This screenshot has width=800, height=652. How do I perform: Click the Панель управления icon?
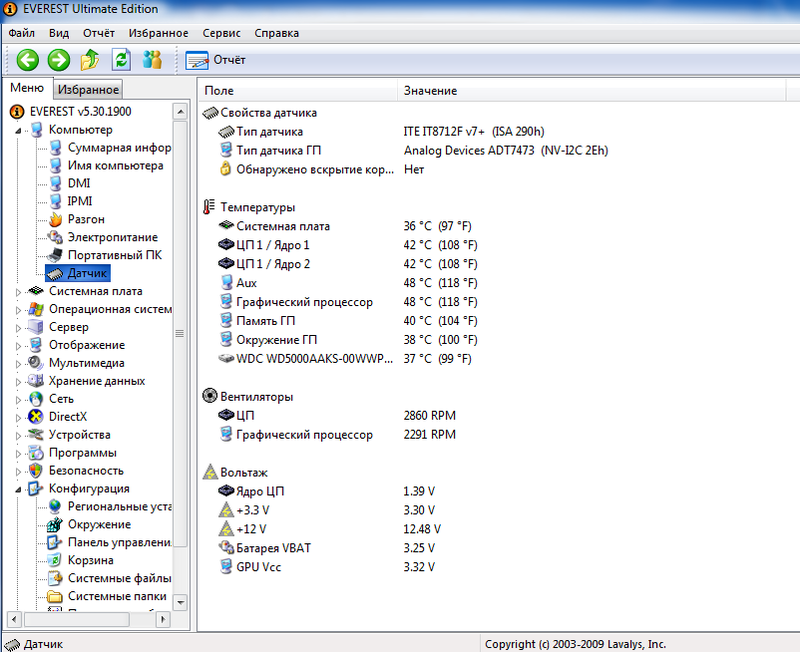click(55, 542)
